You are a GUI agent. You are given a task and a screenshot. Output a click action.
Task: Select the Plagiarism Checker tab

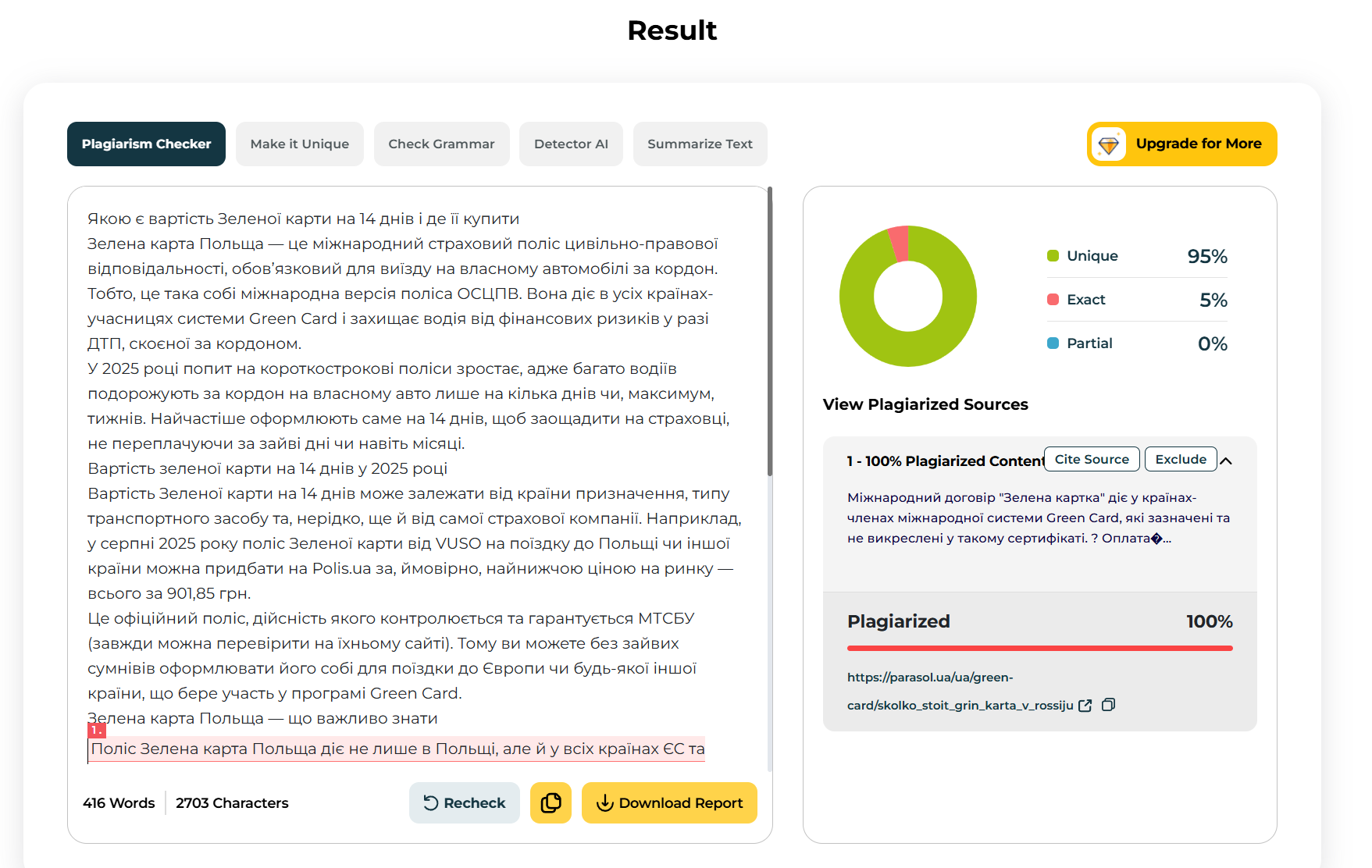tap(146, 144)
